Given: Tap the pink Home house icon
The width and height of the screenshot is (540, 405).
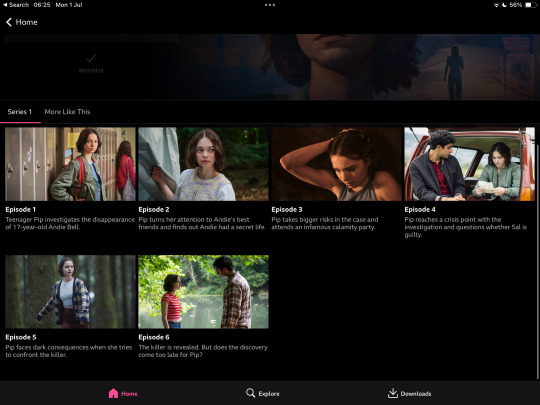Looking at the screenshot, I should coord(113,393).
